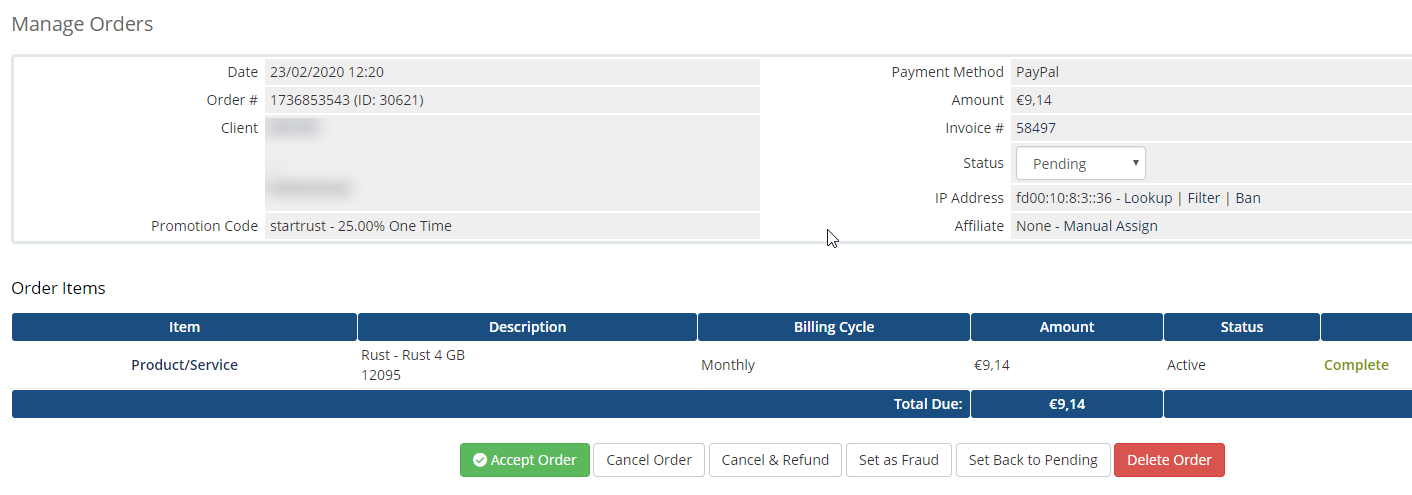Screen dimensions: 1412x495
Task: Click the Amount column header in Order Items
Action: [x=1066, y=327]
